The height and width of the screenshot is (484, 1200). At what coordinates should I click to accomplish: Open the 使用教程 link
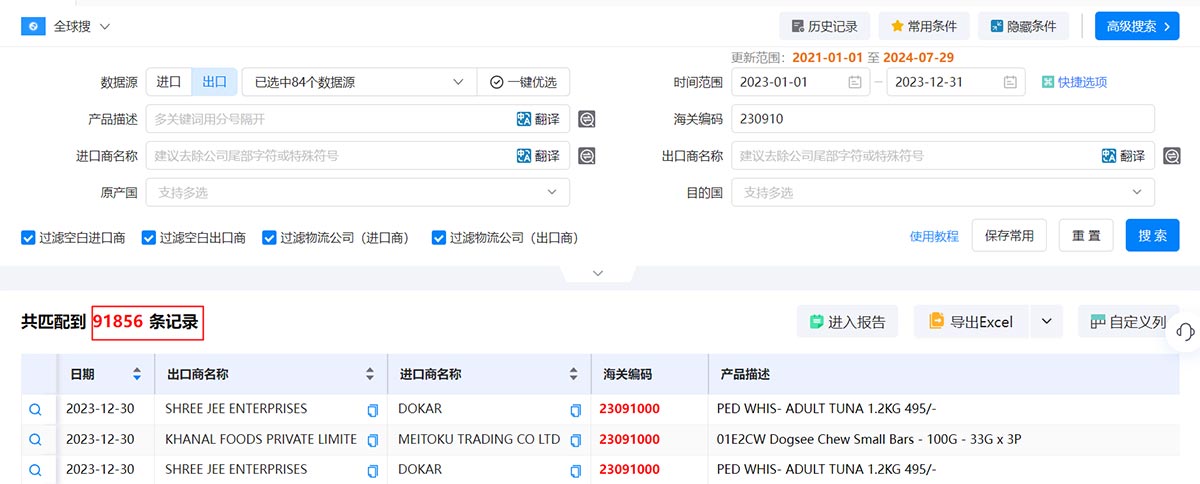934,236
